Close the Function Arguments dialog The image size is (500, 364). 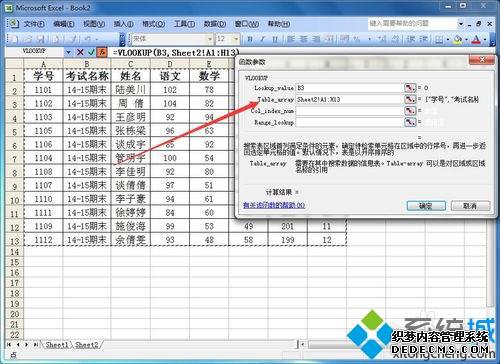[x=481, y=60]
